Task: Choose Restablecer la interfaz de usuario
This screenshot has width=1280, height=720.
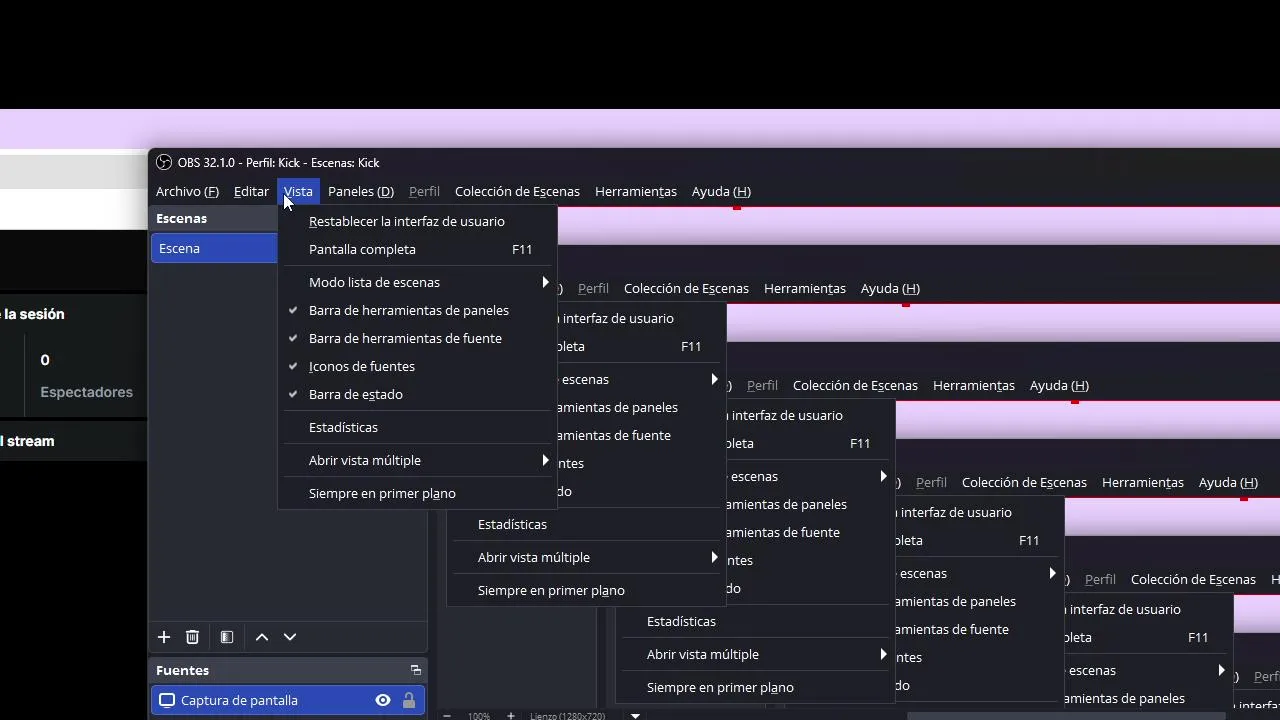Action: coord(417,221)
